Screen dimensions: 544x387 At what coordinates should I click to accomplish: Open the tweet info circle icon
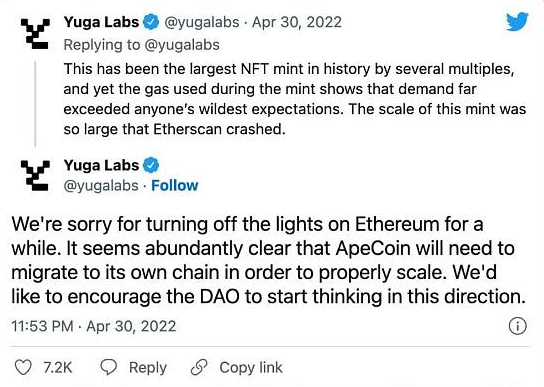pyautogui.click(x=517, y=326)
